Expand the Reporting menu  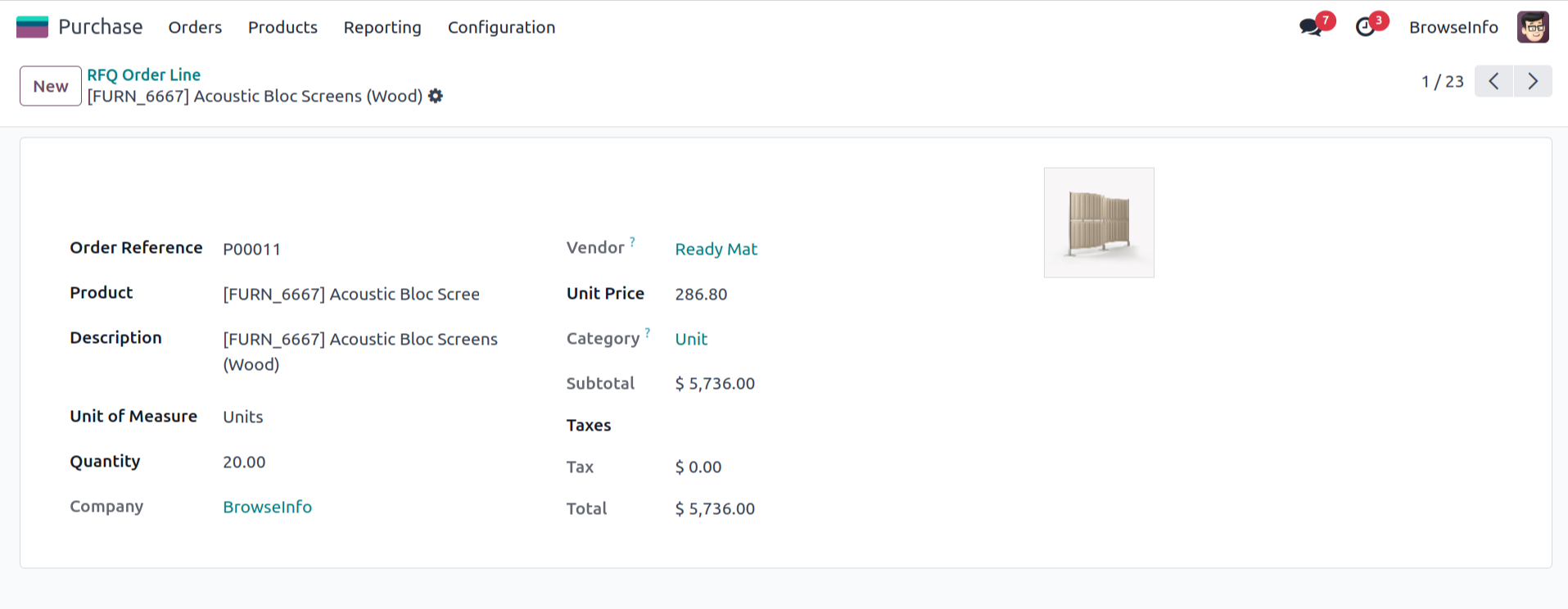(x=382, y=27)
